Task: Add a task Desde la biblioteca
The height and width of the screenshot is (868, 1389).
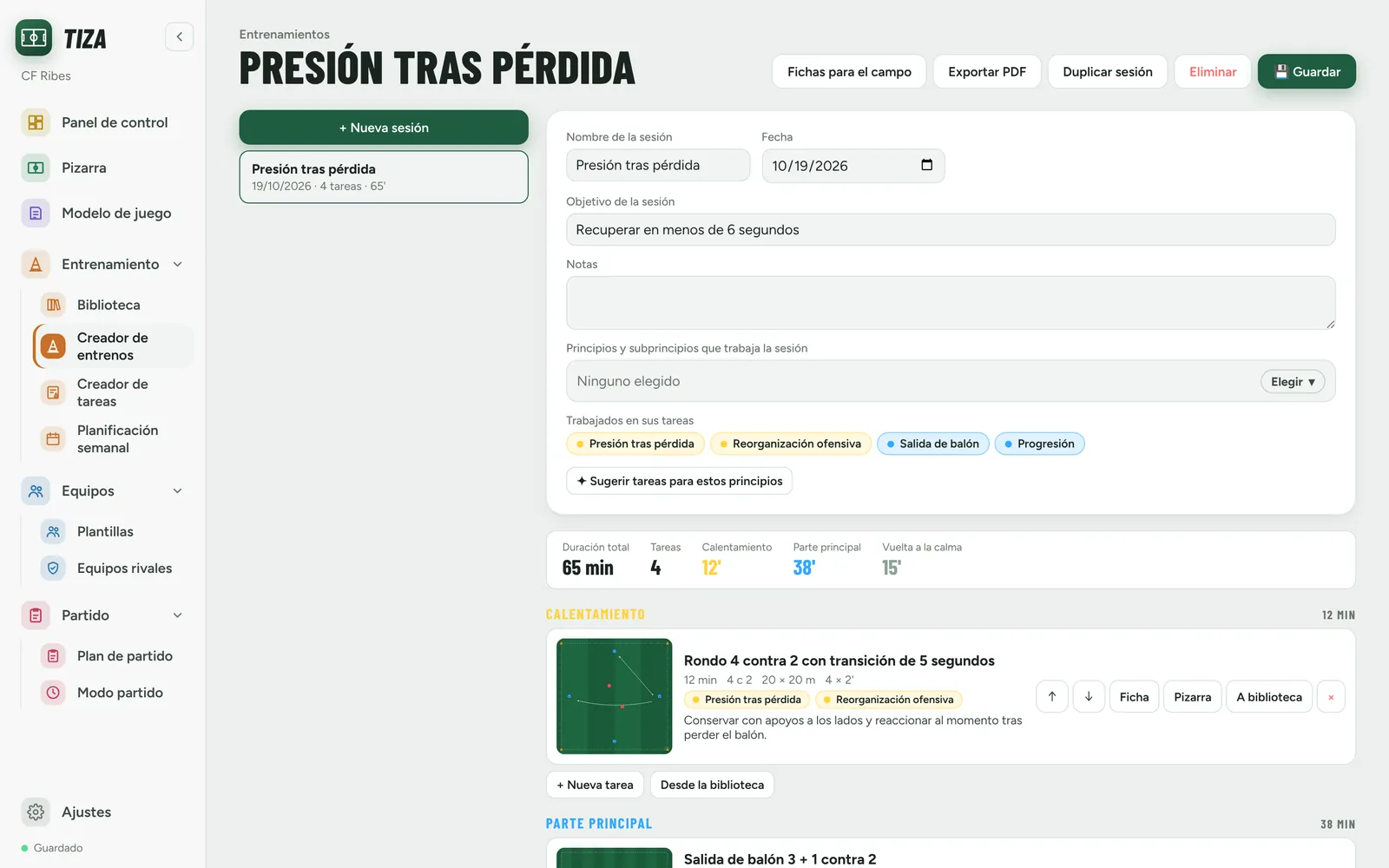Action: click(x=712, y=785)
